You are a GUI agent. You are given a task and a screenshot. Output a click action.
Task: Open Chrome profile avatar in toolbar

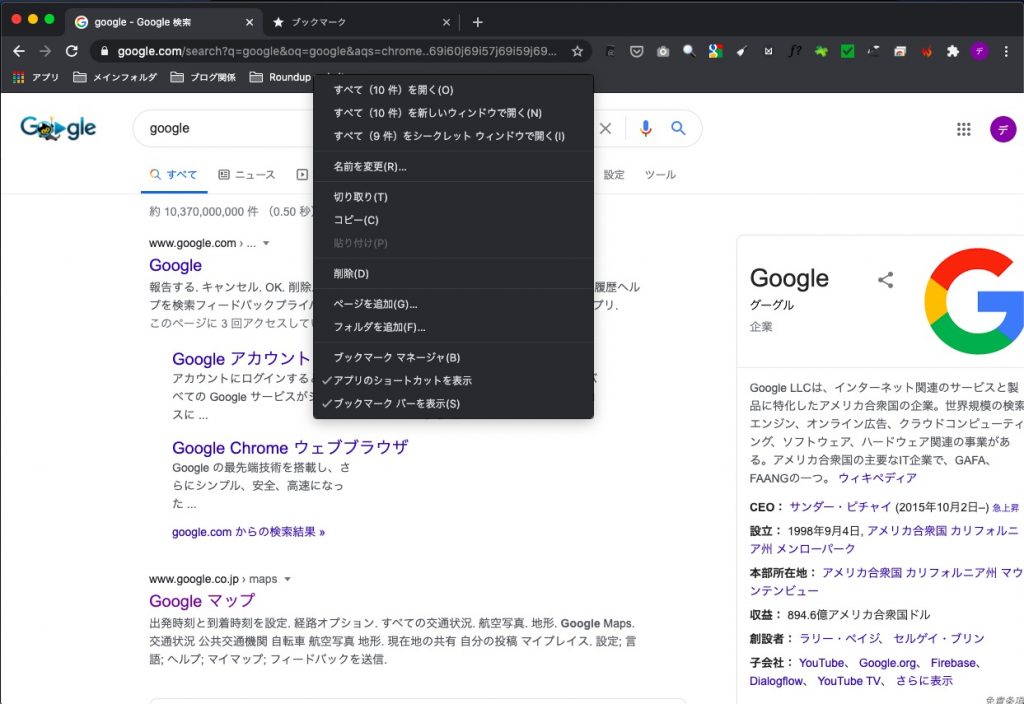[979, 51]
